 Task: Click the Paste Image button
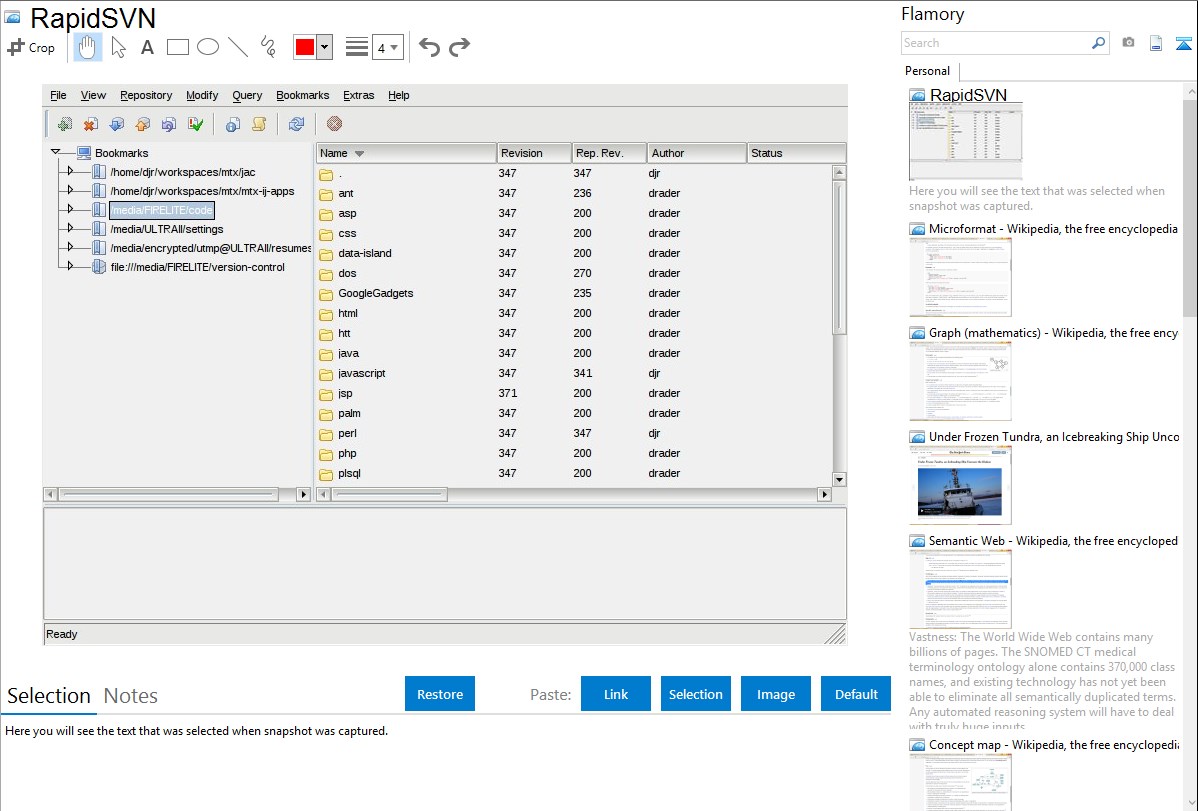[775, 694]
